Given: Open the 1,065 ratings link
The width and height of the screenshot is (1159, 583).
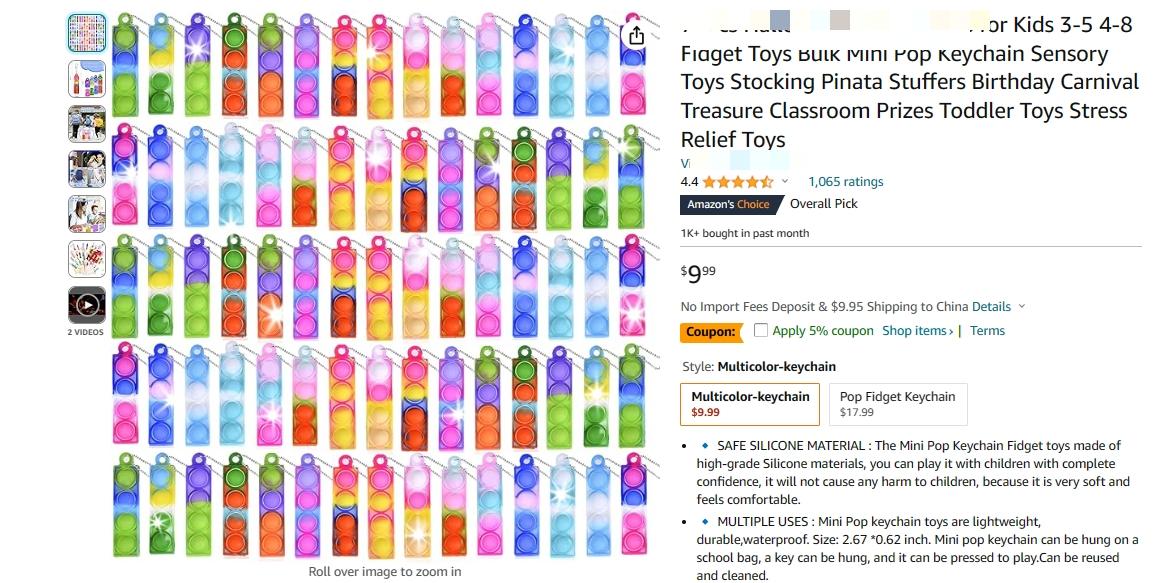Looking at the screenshot, I should pyautogui.click(x=846, y=181).
